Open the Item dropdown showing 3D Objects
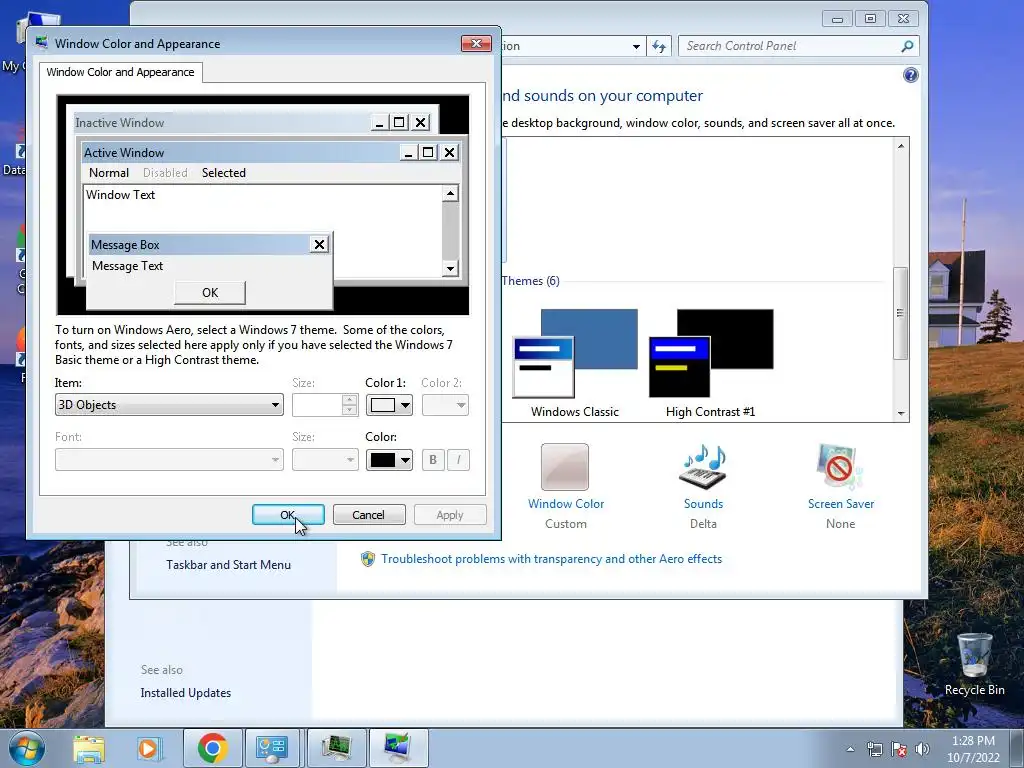 (169, 405)
